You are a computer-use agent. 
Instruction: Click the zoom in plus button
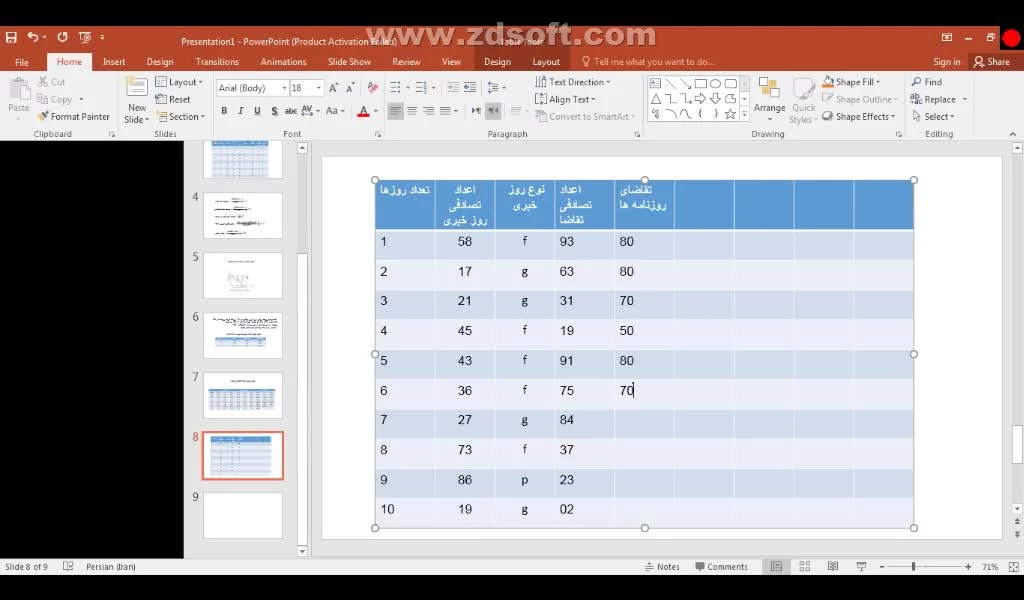tap(968, 567)
